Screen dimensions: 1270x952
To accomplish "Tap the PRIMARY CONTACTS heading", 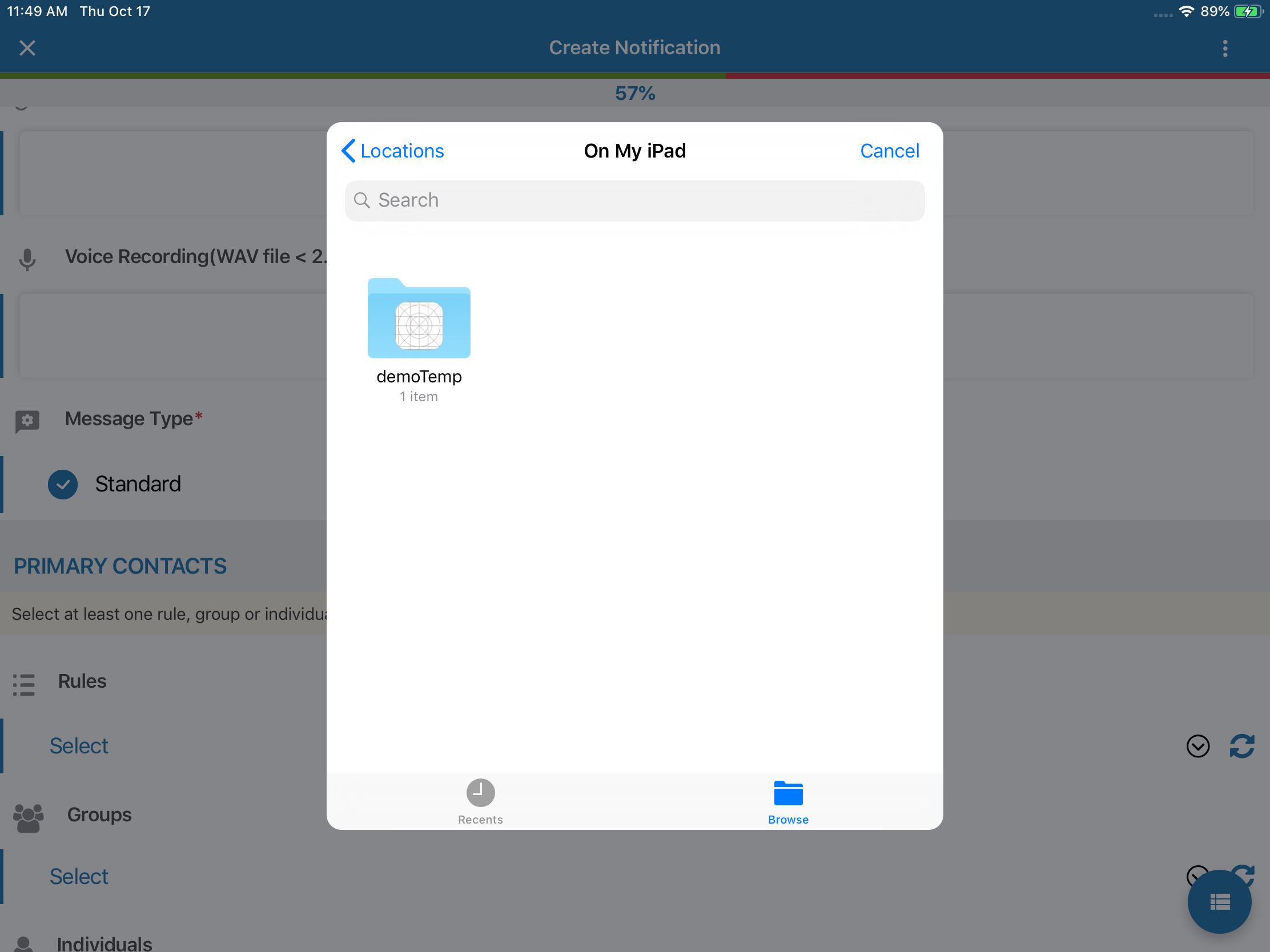I will [120, 566].
